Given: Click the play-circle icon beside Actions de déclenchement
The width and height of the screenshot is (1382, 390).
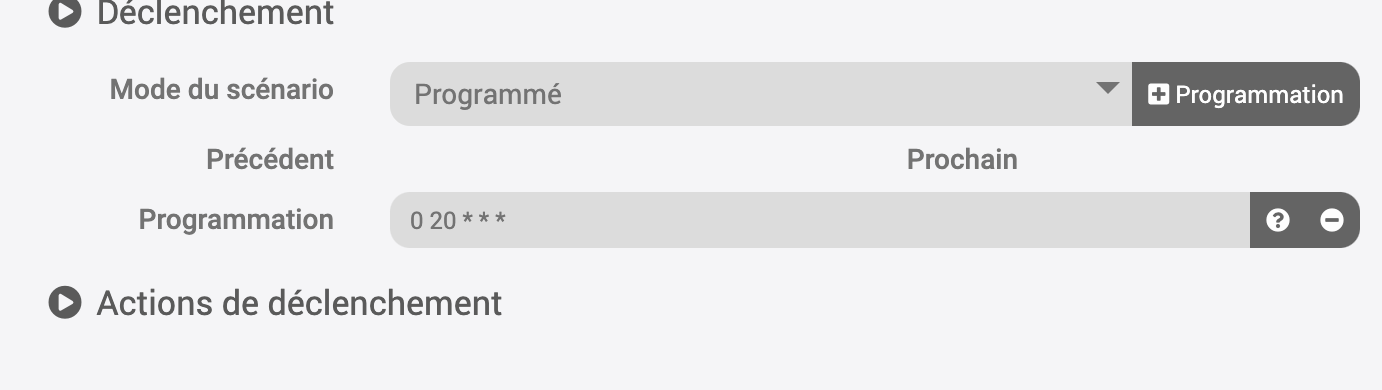Looking at the screenshot, I should pos(65,302).
